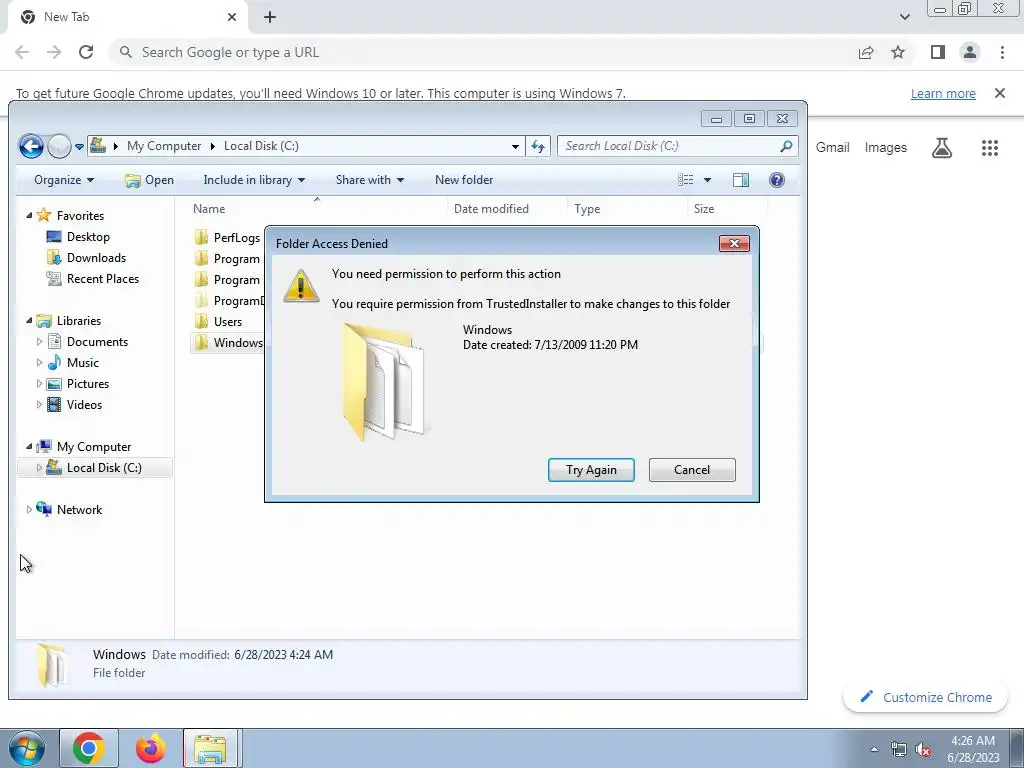This screenshot has width=1024, height=768.
Task: Follow the Learn more link
Action: 943,93
